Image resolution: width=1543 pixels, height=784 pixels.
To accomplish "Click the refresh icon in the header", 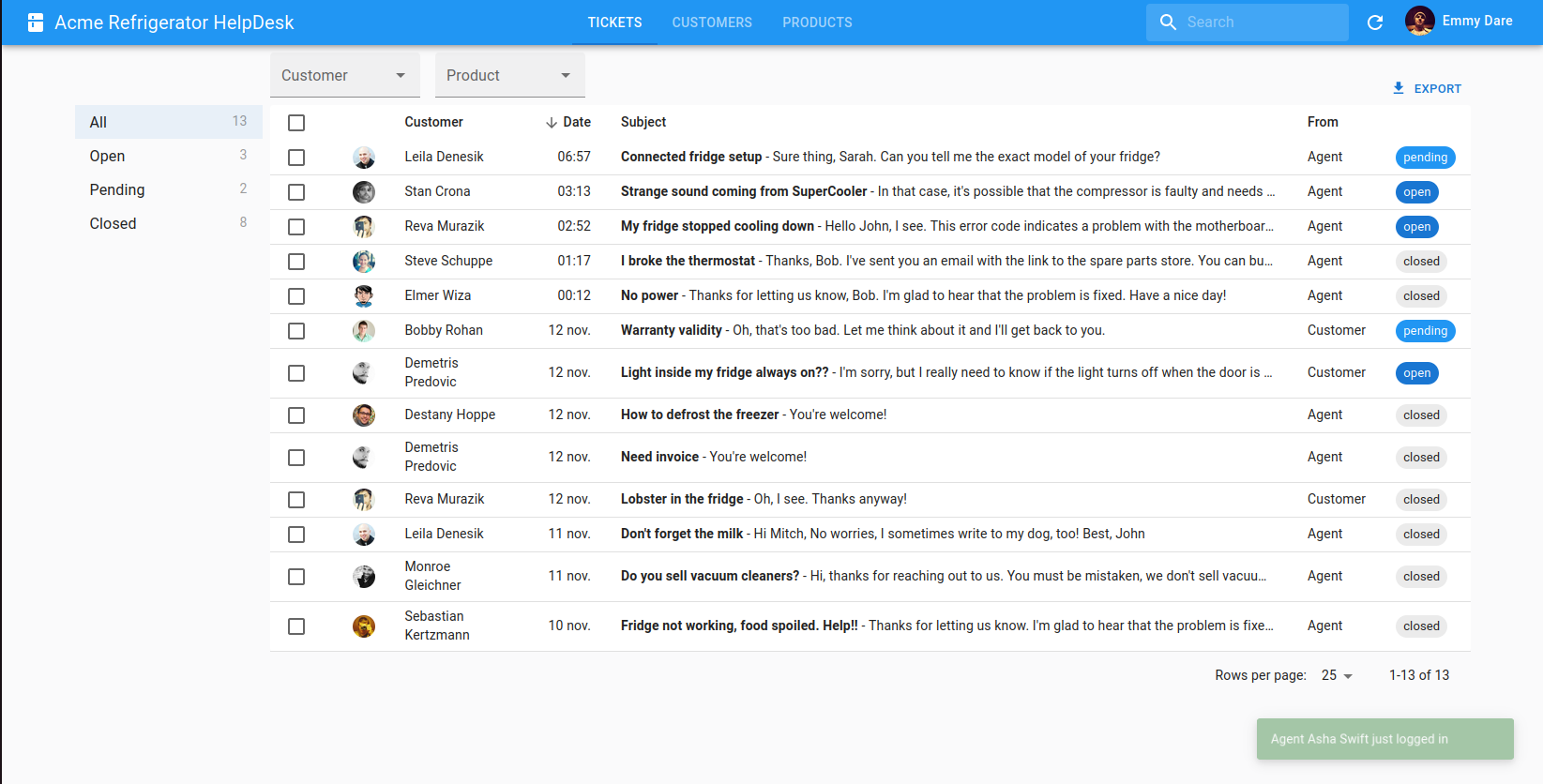I will [1375, 23].
